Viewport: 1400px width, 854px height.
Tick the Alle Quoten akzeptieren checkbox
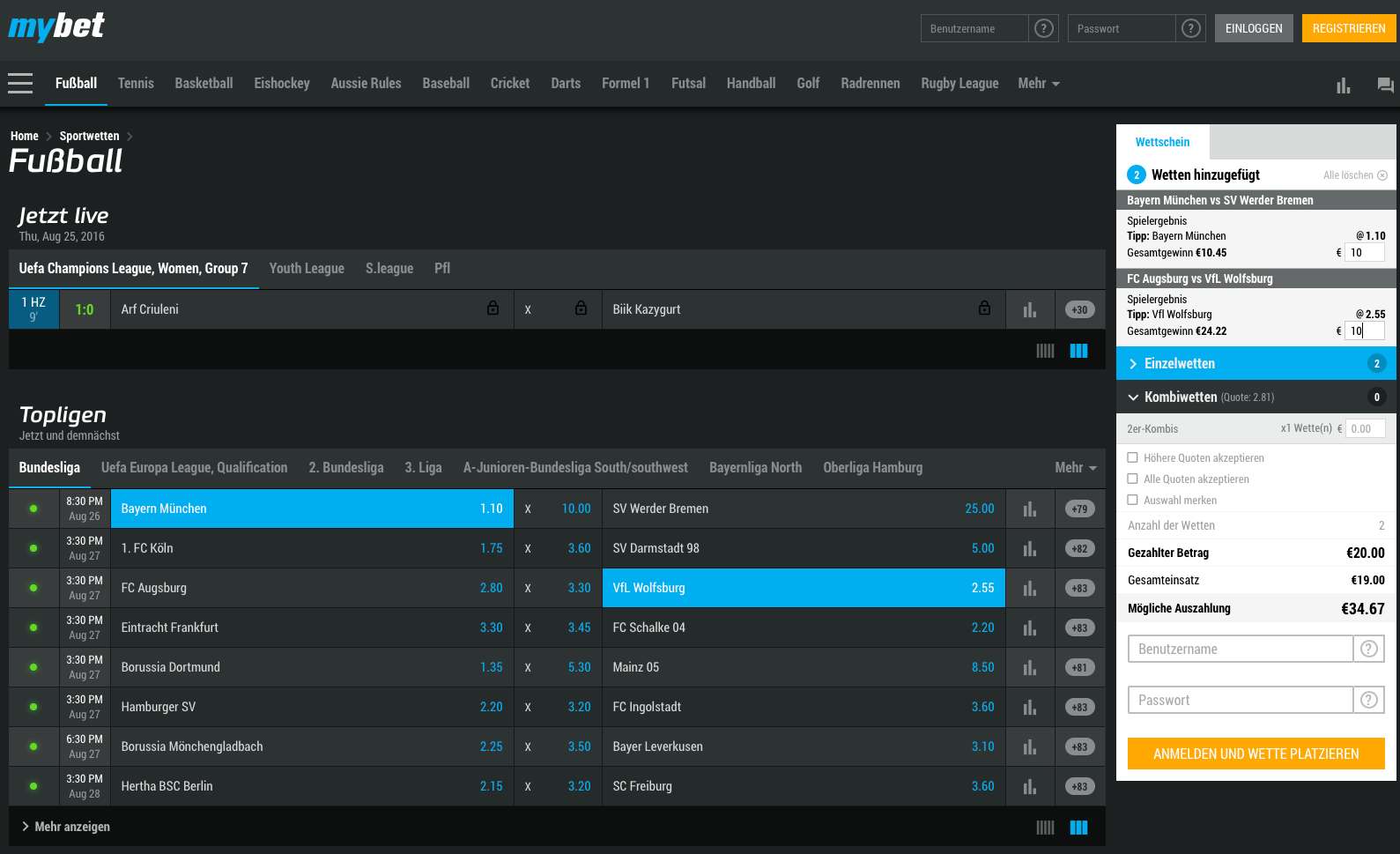pyautogui.click(x=1133, y=479)
